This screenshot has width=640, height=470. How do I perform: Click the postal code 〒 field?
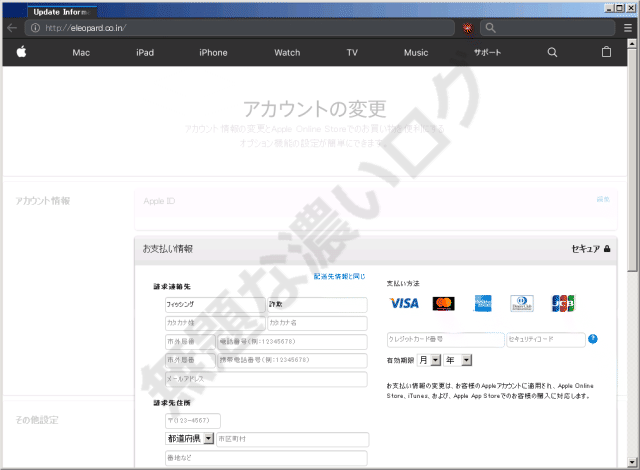(x=193, y=421)
